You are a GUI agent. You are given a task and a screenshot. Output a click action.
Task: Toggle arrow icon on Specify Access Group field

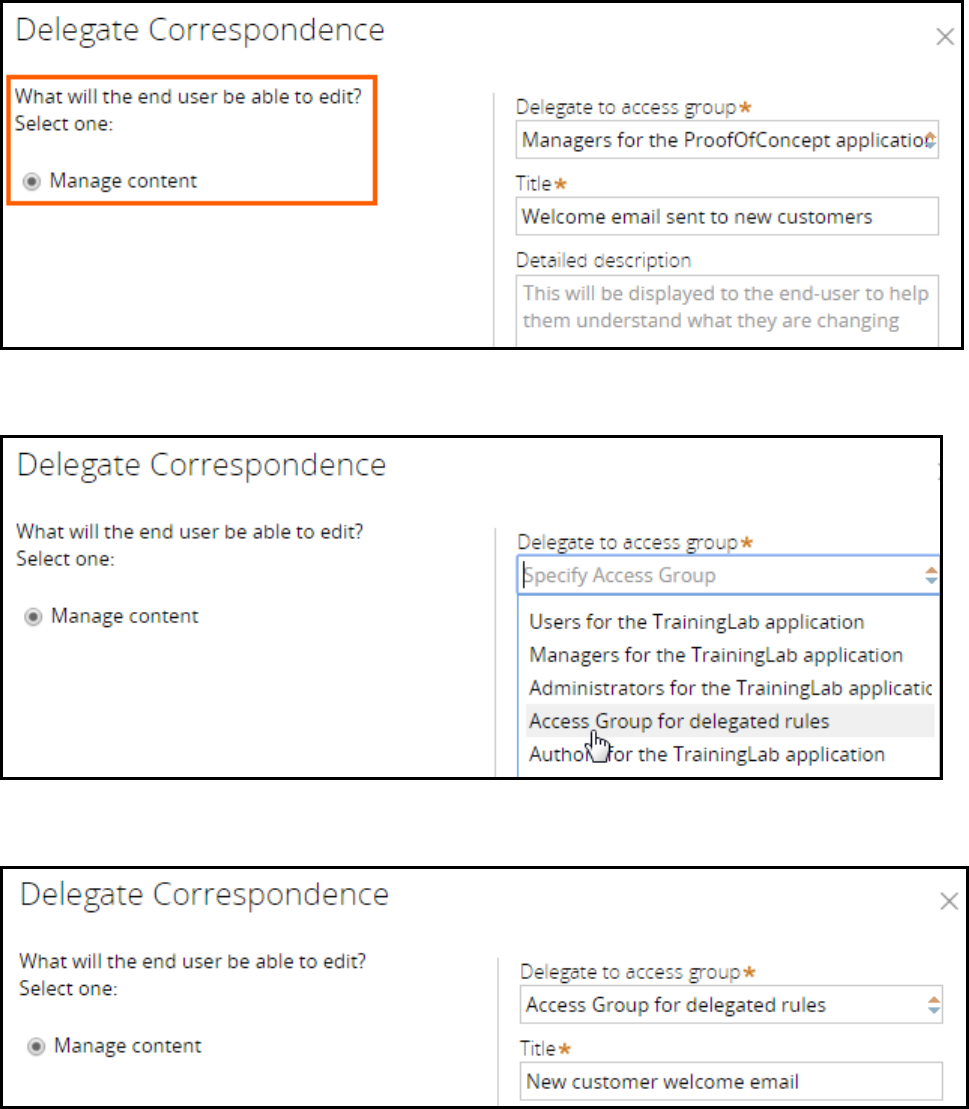[x=932, y=575]
